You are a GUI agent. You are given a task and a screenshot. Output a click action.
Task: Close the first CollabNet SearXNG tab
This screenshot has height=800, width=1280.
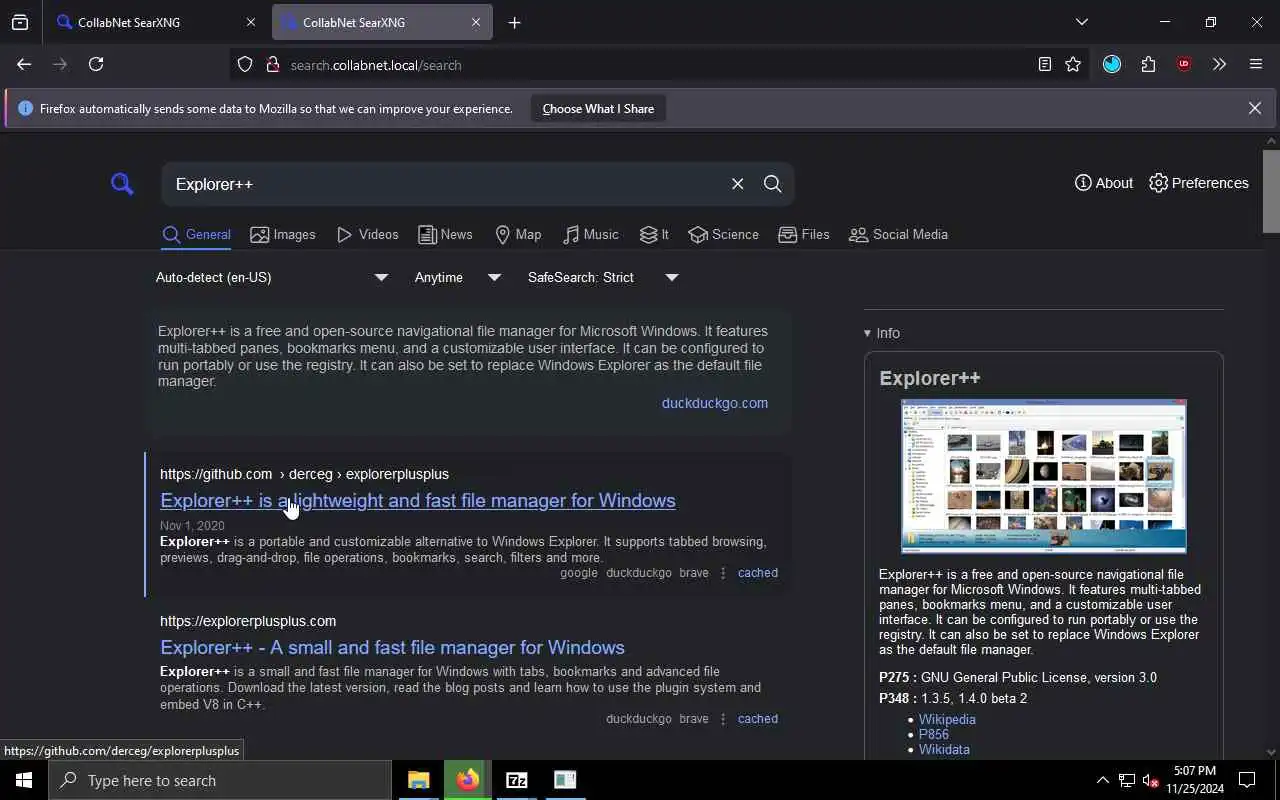pyautogui.click(x=250, y=22)
